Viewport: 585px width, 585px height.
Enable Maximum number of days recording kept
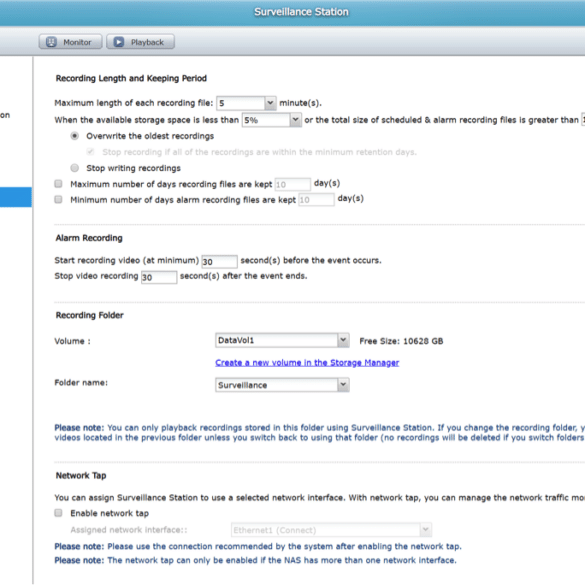point(58,184)
